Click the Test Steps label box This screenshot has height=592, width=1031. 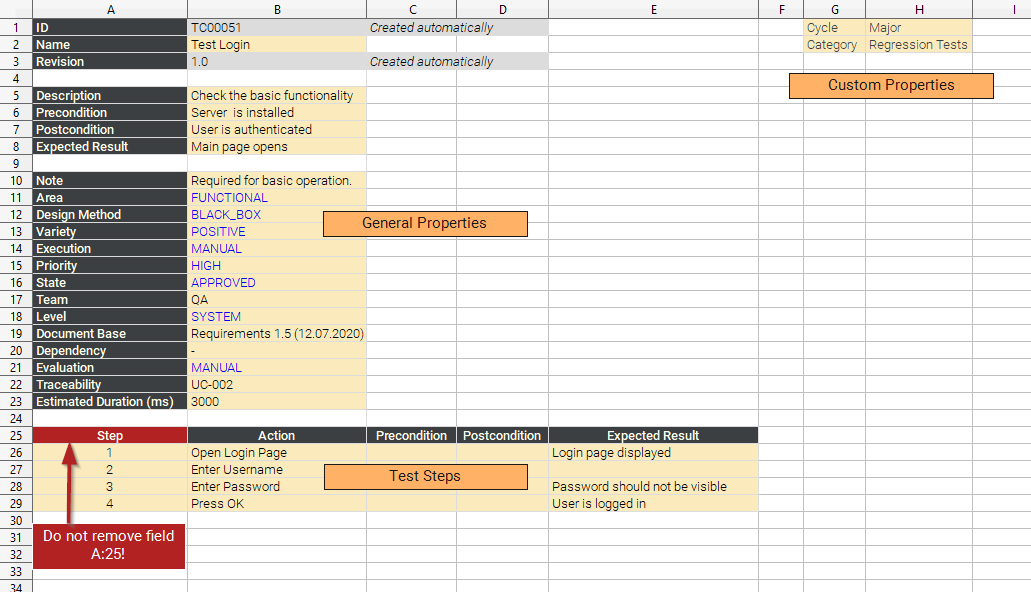point(425,476)
